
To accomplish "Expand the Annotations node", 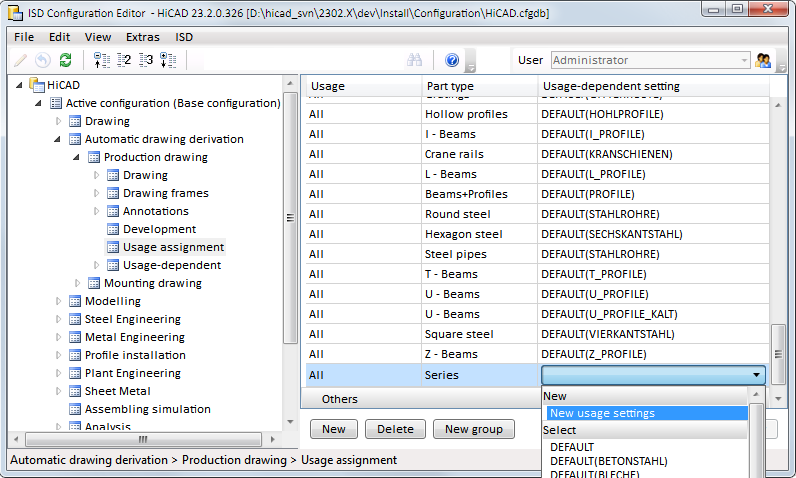I will coord(96,211).
